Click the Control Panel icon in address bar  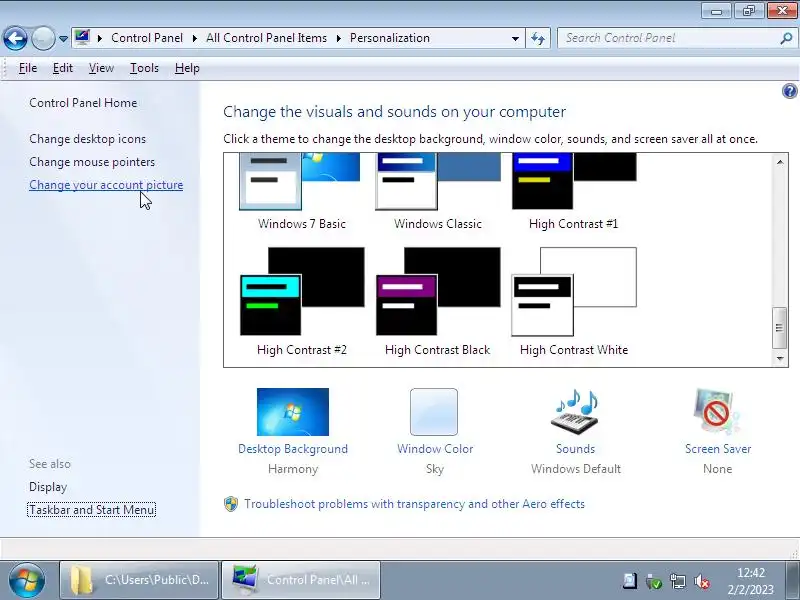coord(82,37)
